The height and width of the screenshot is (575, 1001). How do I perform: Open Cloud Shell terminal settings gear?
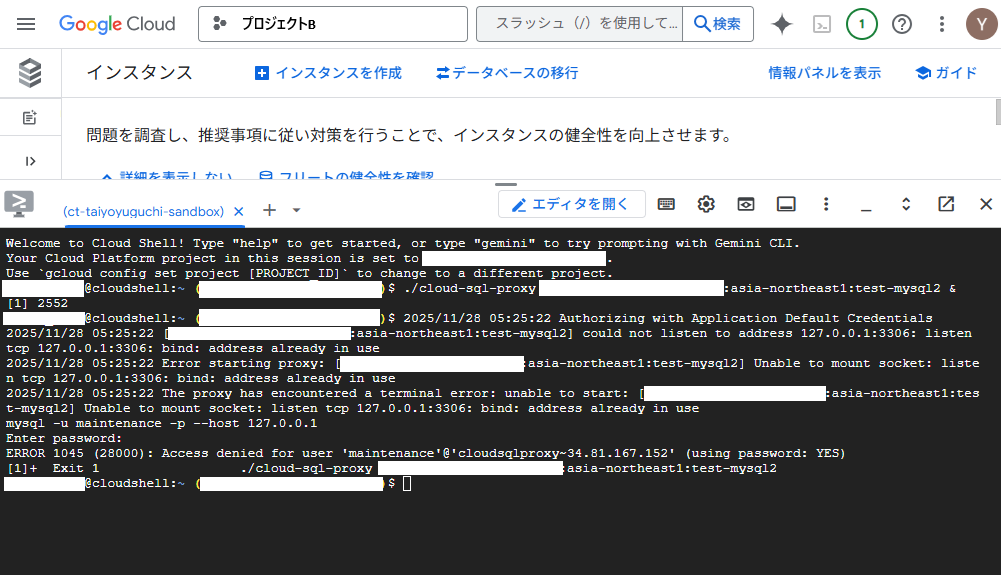(x=706, y=204)
